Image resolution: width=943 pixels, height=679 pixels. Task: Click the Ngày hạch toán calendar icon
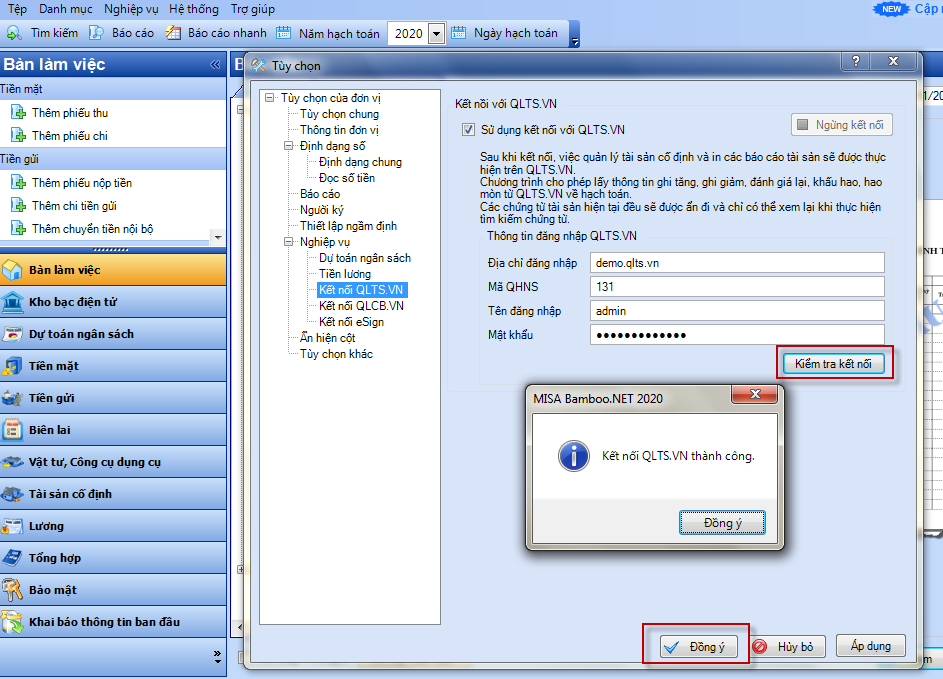pos(458,32)
